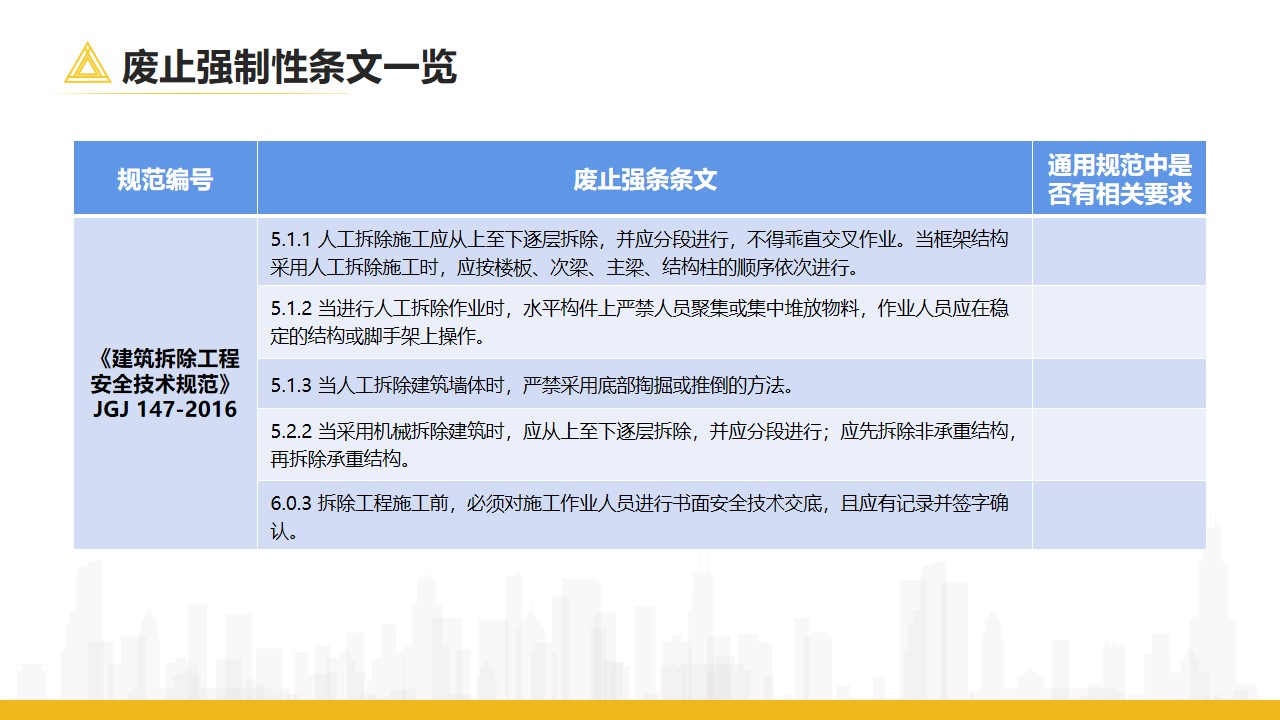Click the clause 5.2.2 当采用机械拆除建筑时 text

tap(645, 445)
